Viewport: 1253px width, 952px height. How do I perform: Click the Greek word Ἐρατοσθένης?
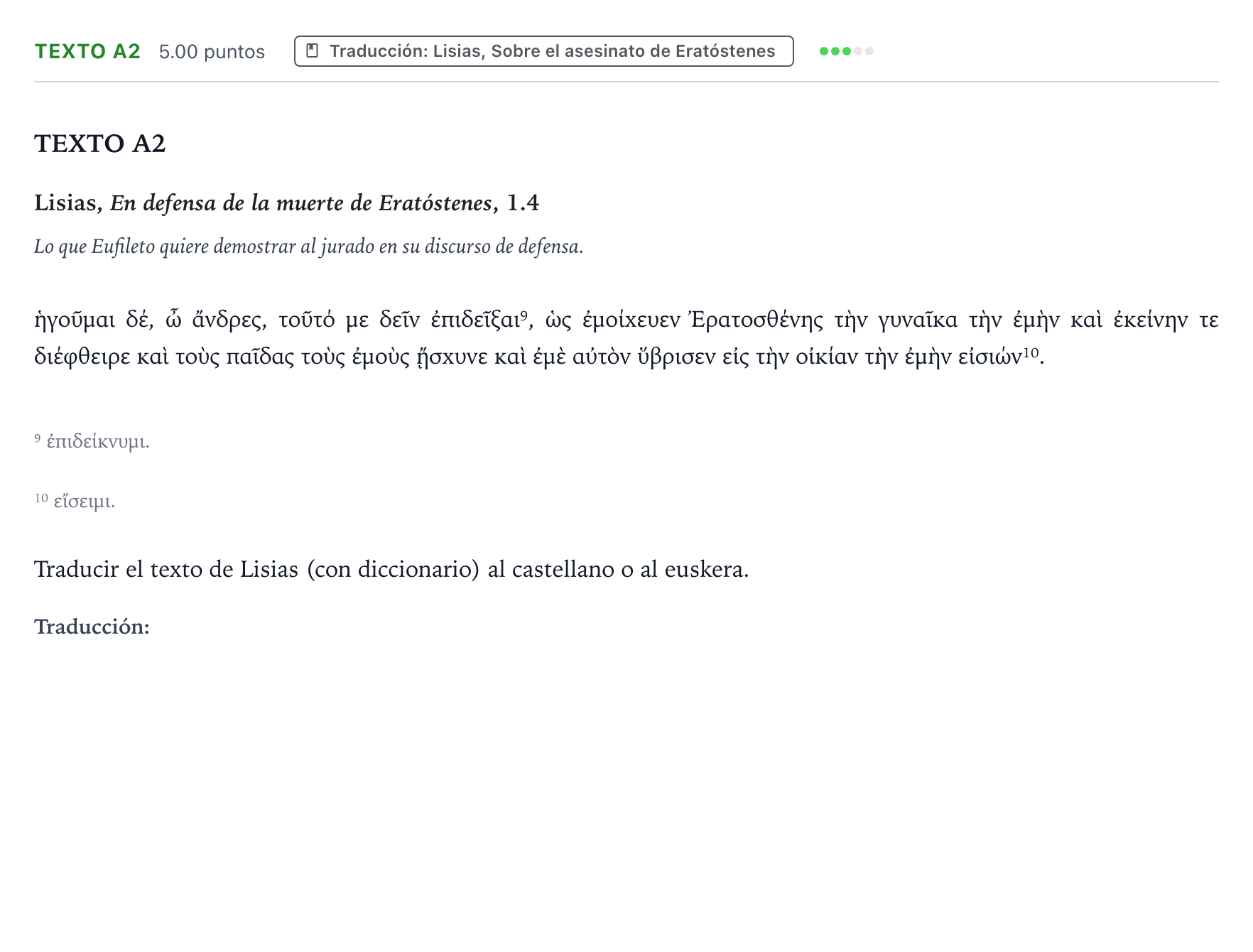coord(756,320)
